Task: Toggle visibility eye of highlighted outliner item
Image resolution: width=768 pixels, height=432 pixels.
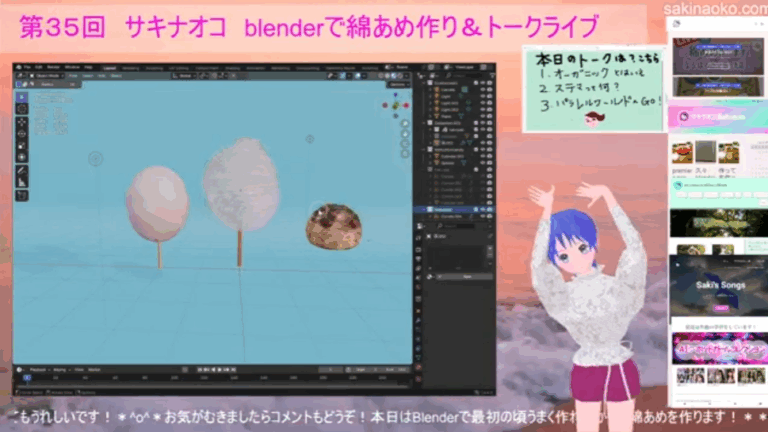Action: click(x=484, y=209)
